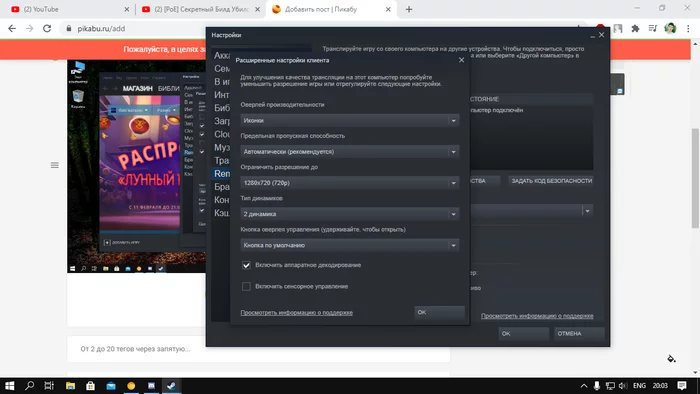700x394 pixels.
Task: Select the Rem... category in the Steam settings sidebar
Action: tap(222, 174)
